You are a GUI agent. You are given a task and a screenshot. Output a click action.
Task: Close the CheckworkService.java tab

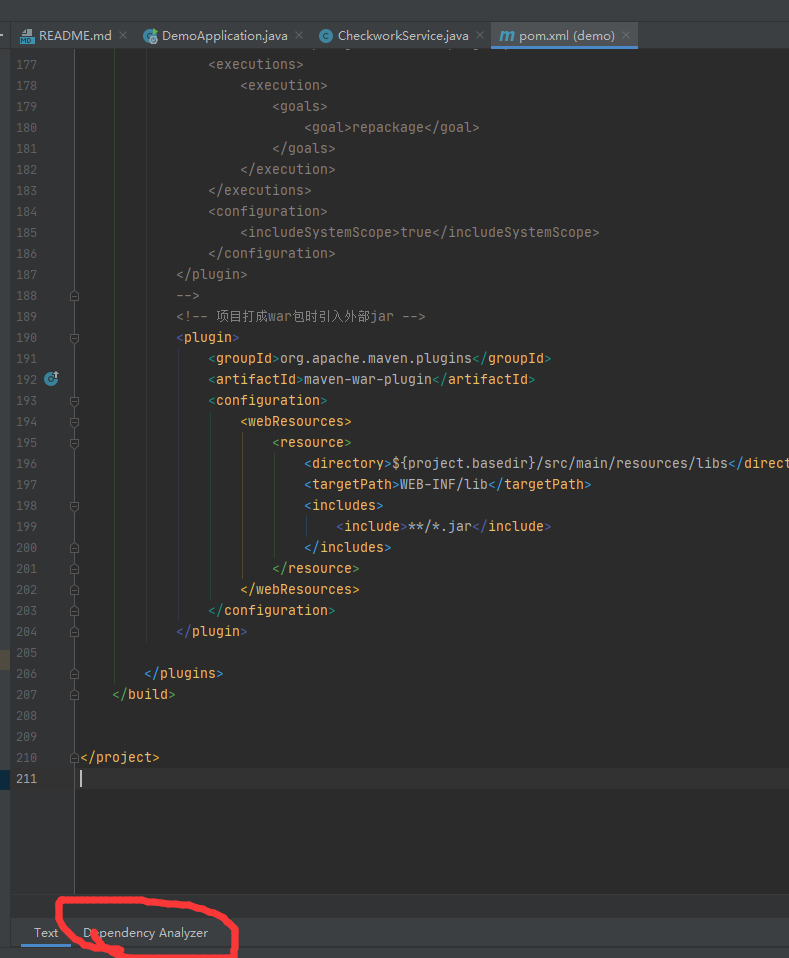[480, 35]
